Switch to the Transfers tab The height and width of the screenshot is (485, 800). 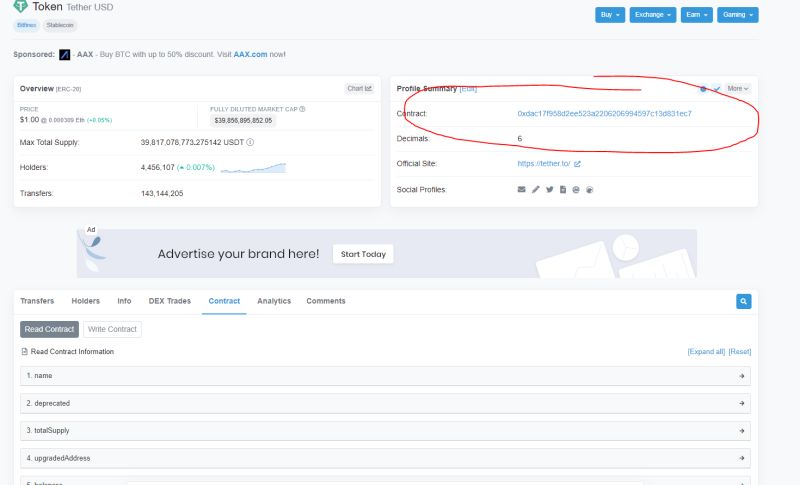[x=37, y=301]
